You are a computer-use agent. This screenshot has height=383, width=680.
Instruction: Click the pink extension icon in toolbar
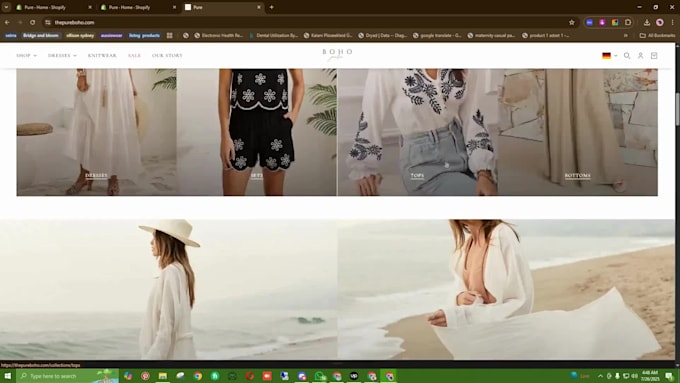click(602, 22)
